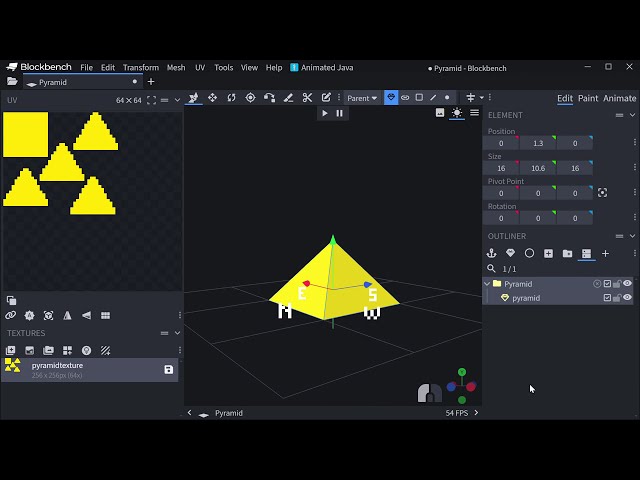640x480 pixels.
Task: Select the Move tool in the toolbar
Action: click(212, 98)
